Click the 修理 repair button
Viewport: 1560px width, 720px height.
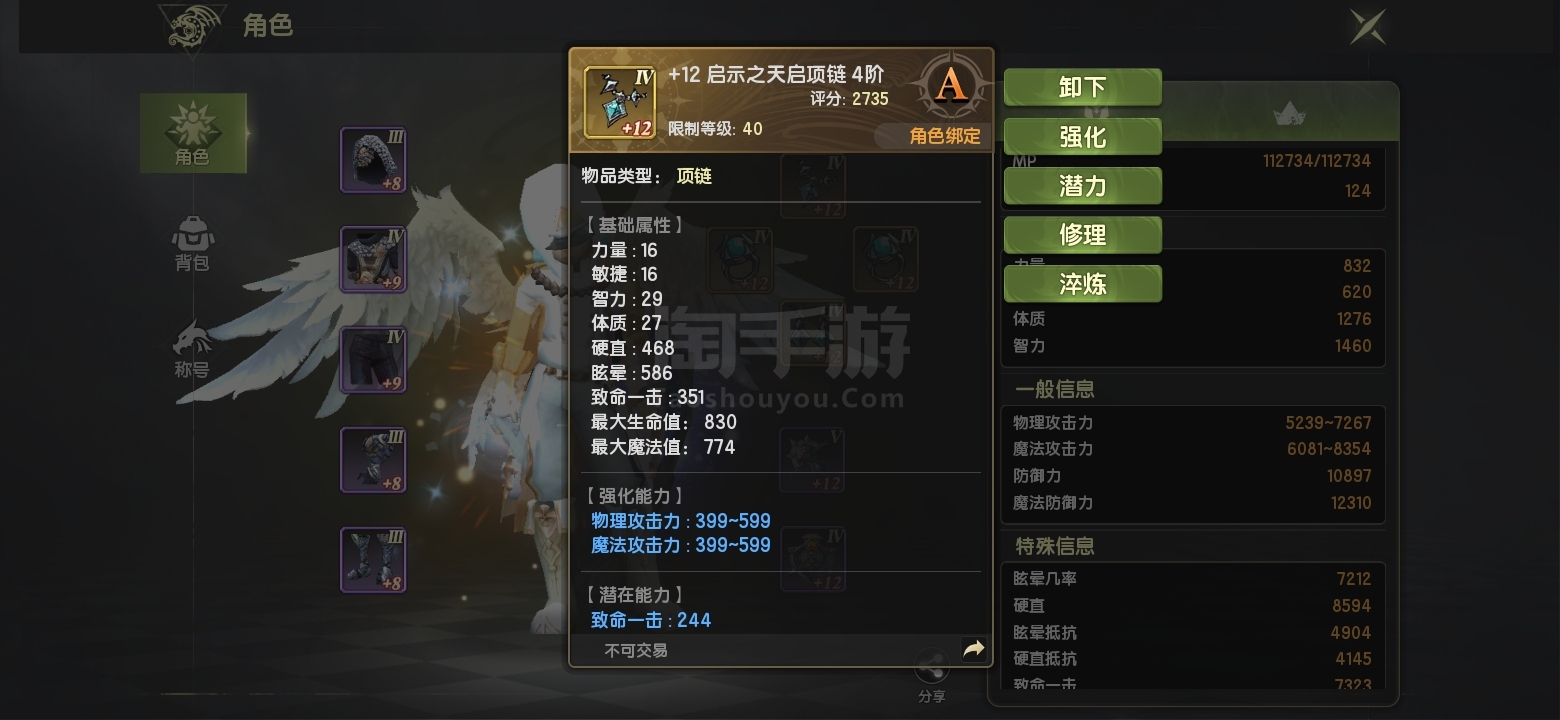[x=1082, y=234]
